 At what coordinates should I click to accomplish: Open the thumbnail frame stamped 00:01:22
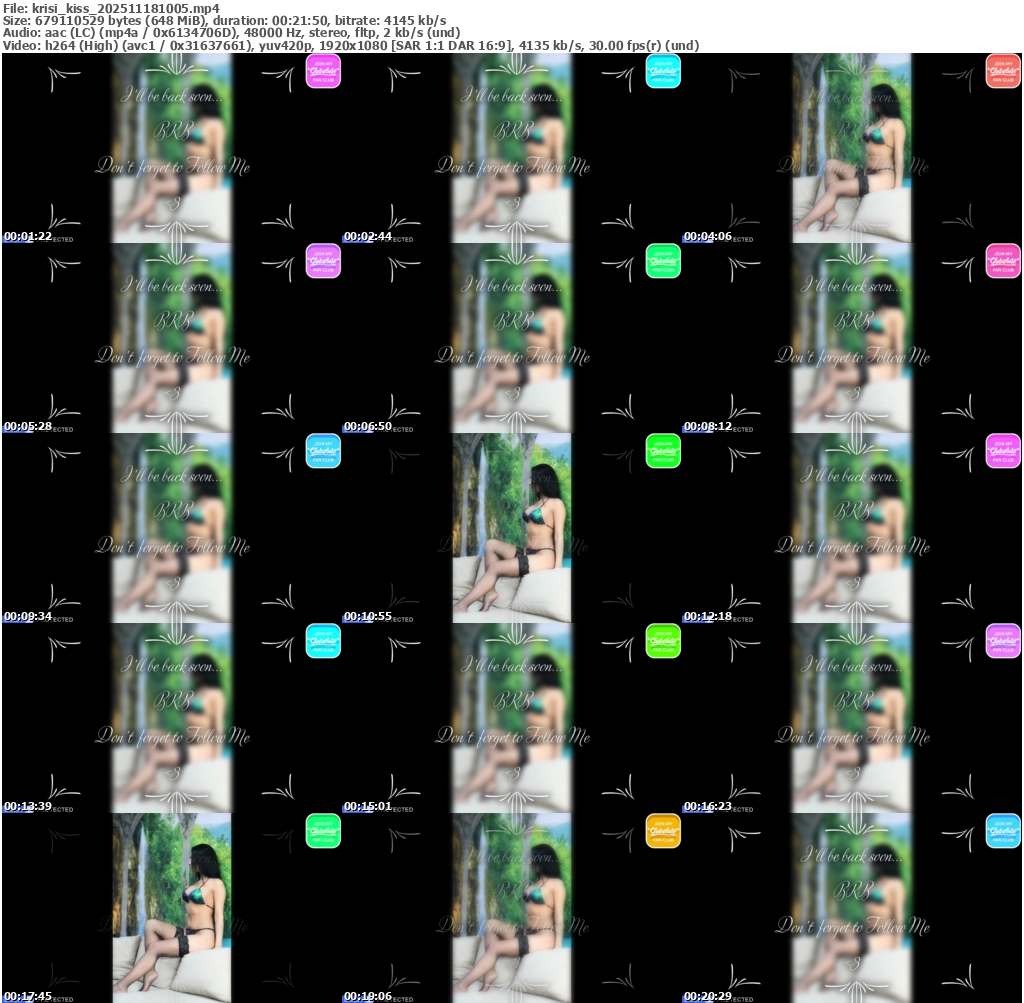click(172, 148)
